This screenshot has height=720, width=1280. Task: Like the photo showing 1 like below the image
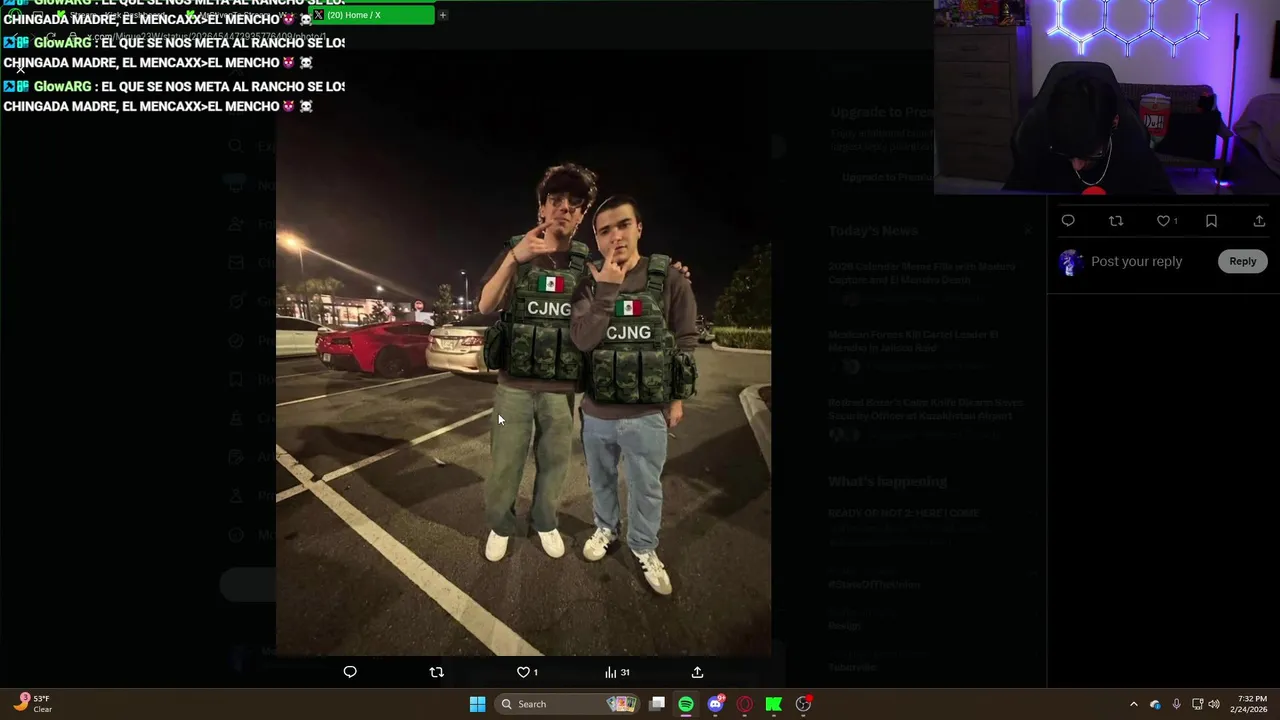click(527, 672)
